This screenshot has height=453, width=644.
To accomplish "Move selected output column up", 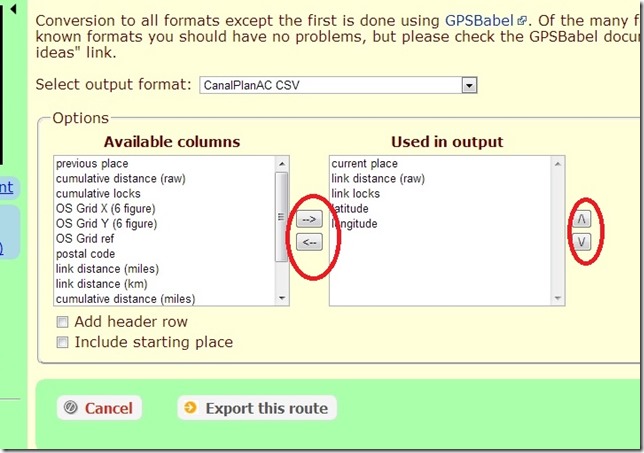I will pos(581,219).
